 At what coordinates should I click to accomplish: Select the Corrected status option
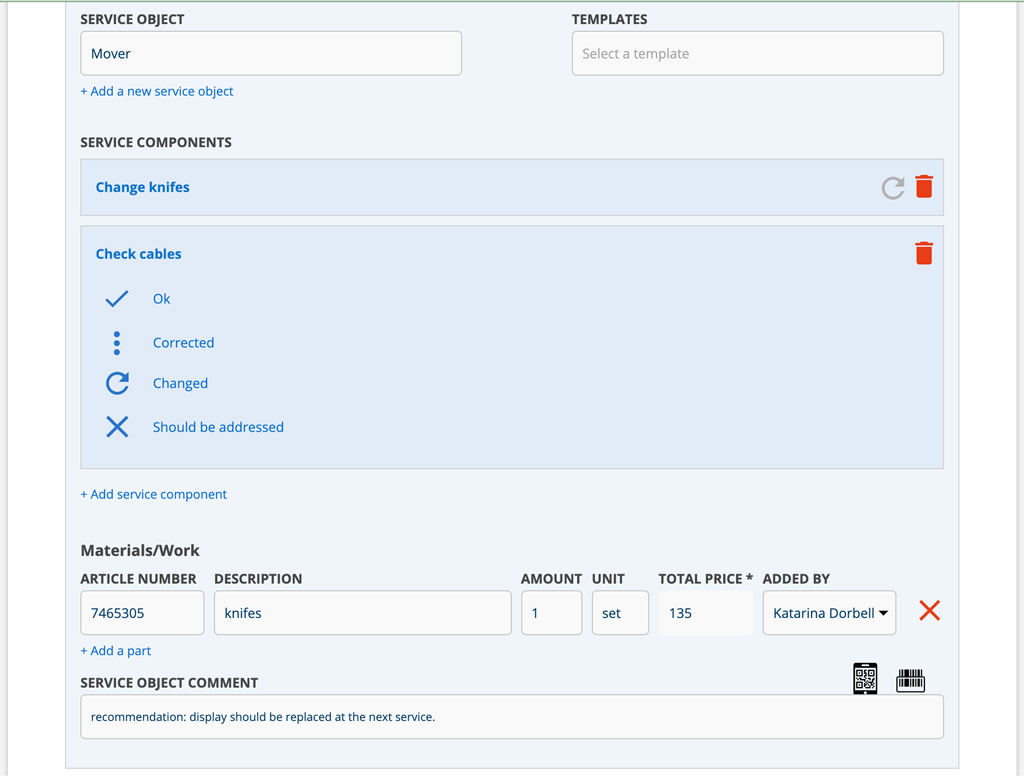(x=184, y=343)
